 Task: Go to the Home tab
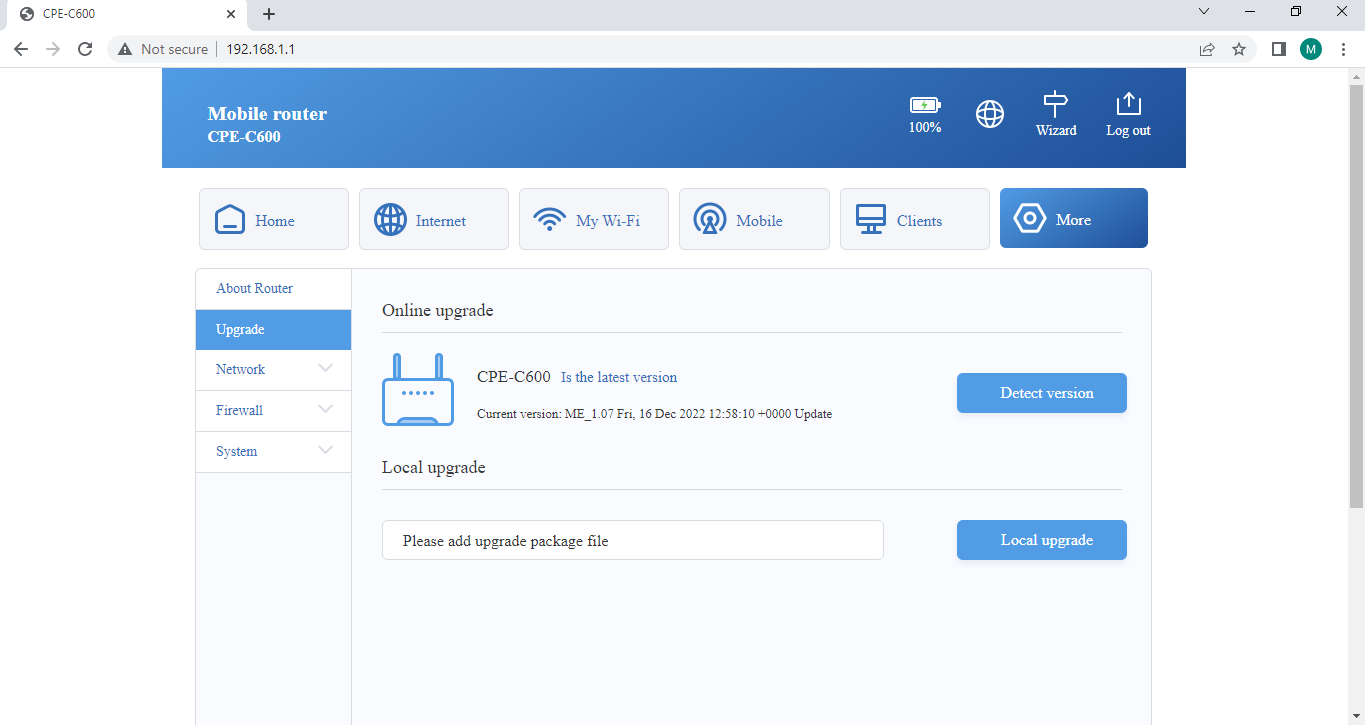click(x=274, y=219)
